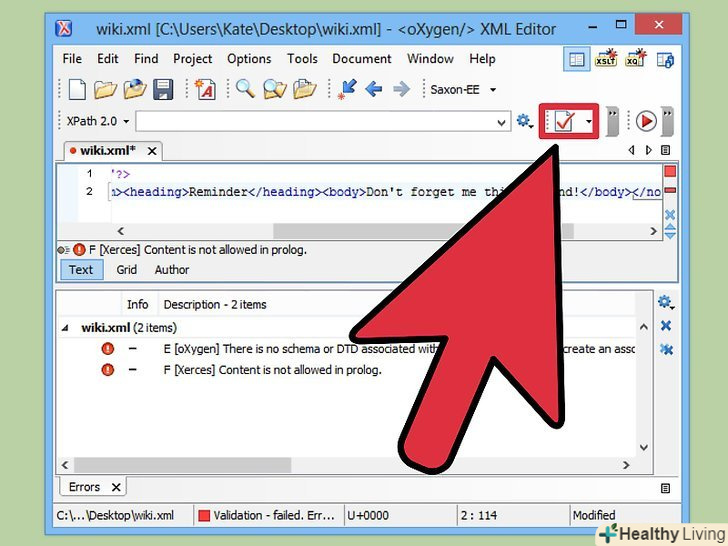The width and height of the screenshot is (728, 546).
Task: Close the wiki.xml editor tab
Action: pyautogui.click(x=152, y=151)
